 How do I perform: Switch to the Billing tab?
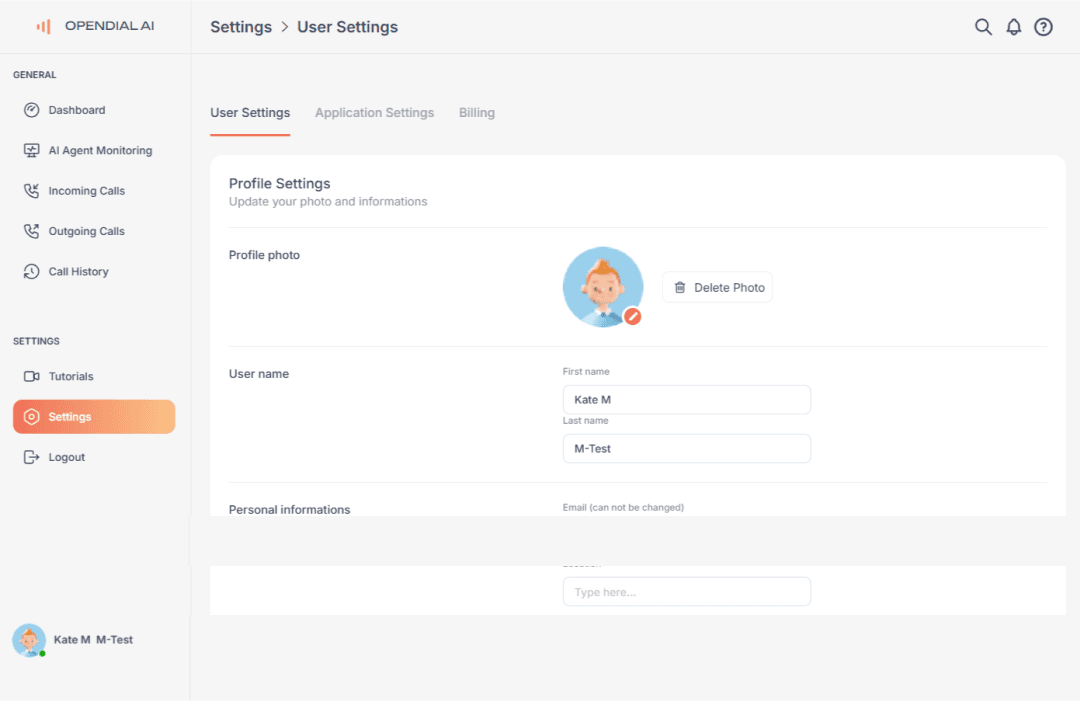click(477, 112)
